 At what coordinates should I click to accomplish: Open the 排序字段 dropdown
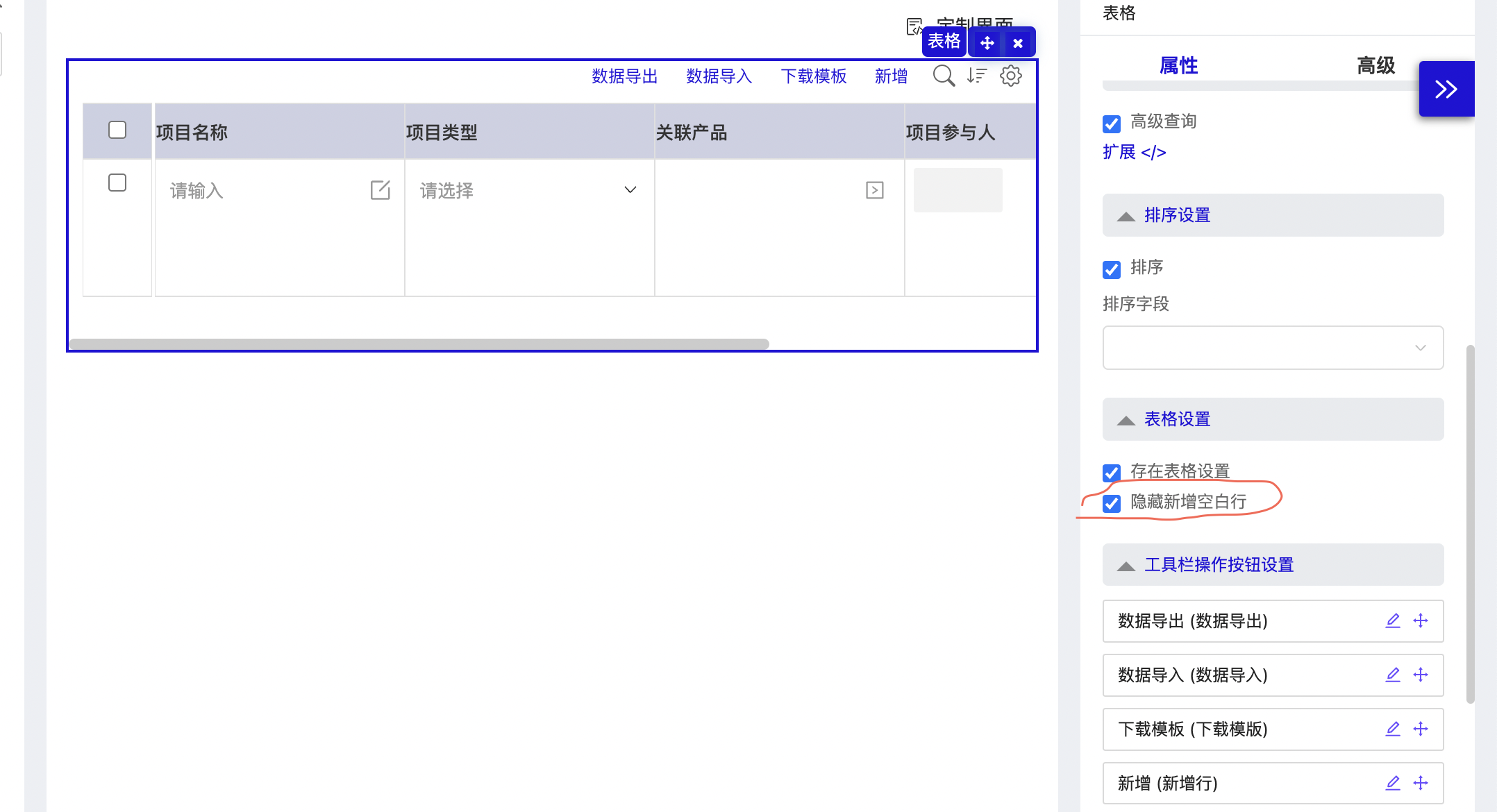[x=1273, y=348]
